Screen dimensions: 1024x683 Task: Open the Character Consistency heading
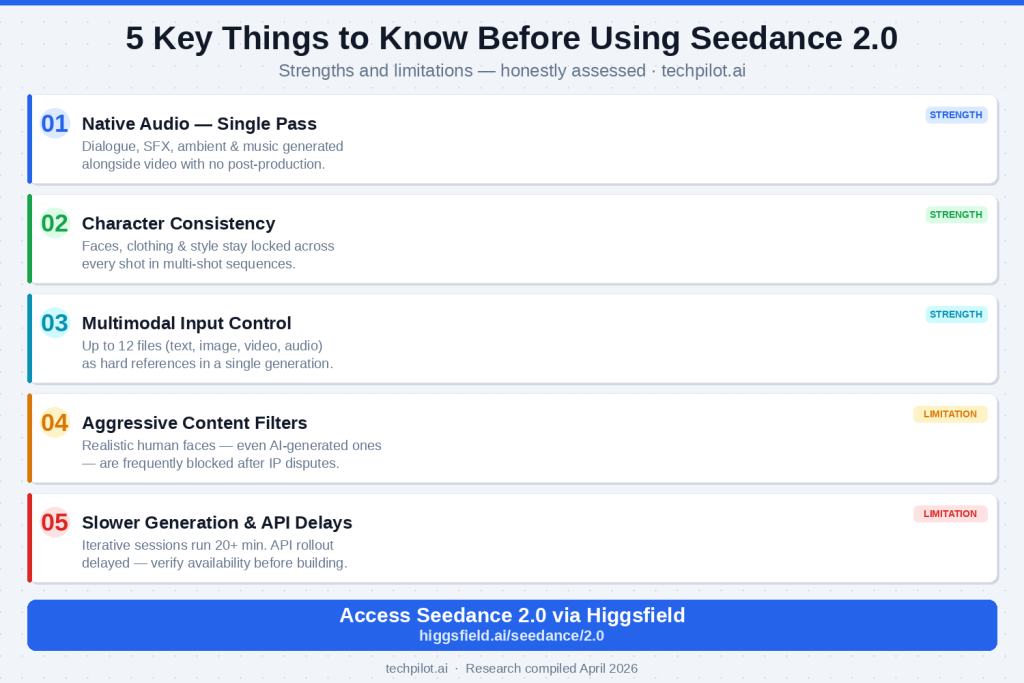pos(178,223)
